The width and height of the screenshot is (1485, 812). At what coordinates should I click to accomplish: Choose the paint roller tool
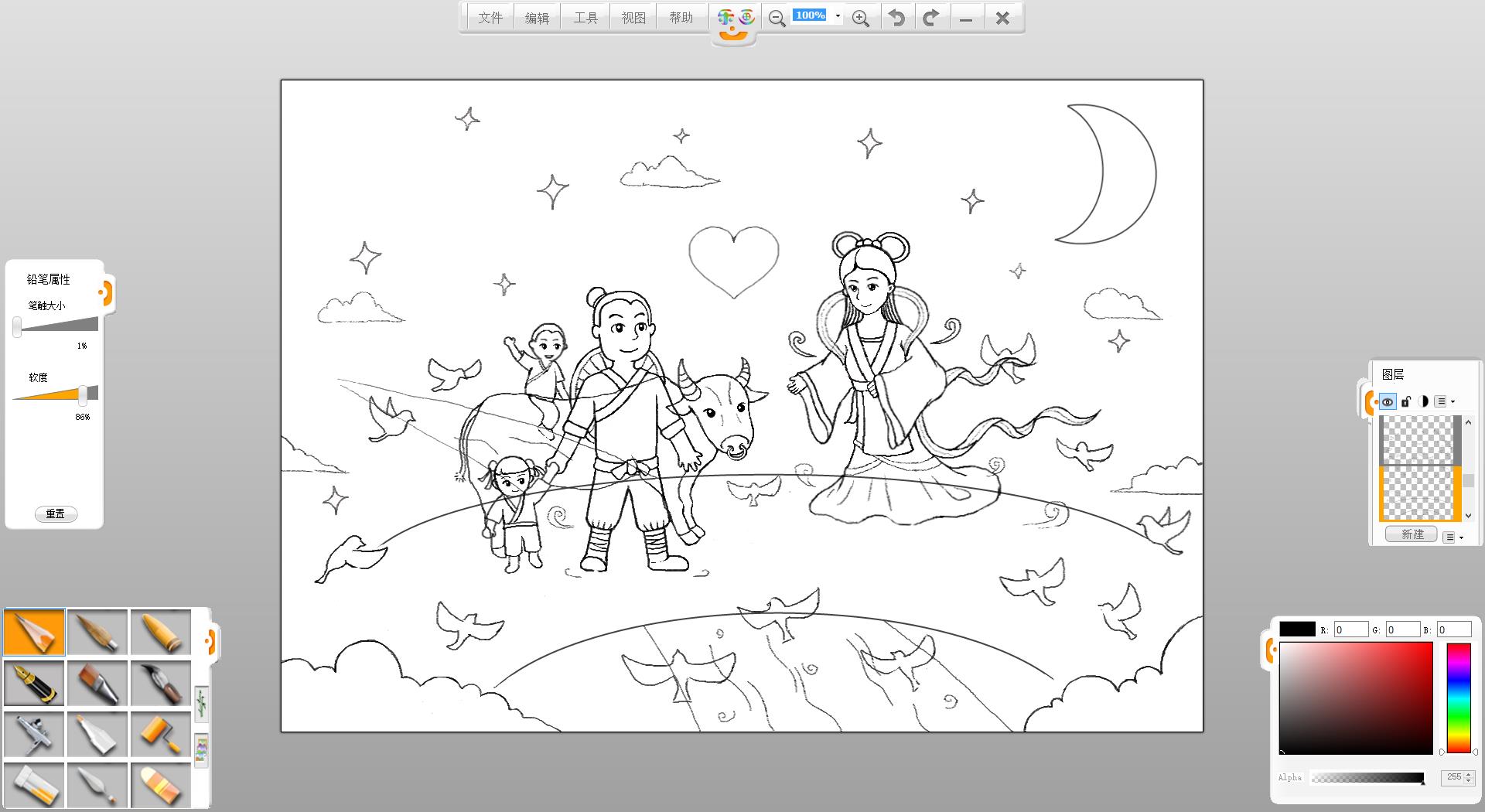coord(161,734)
